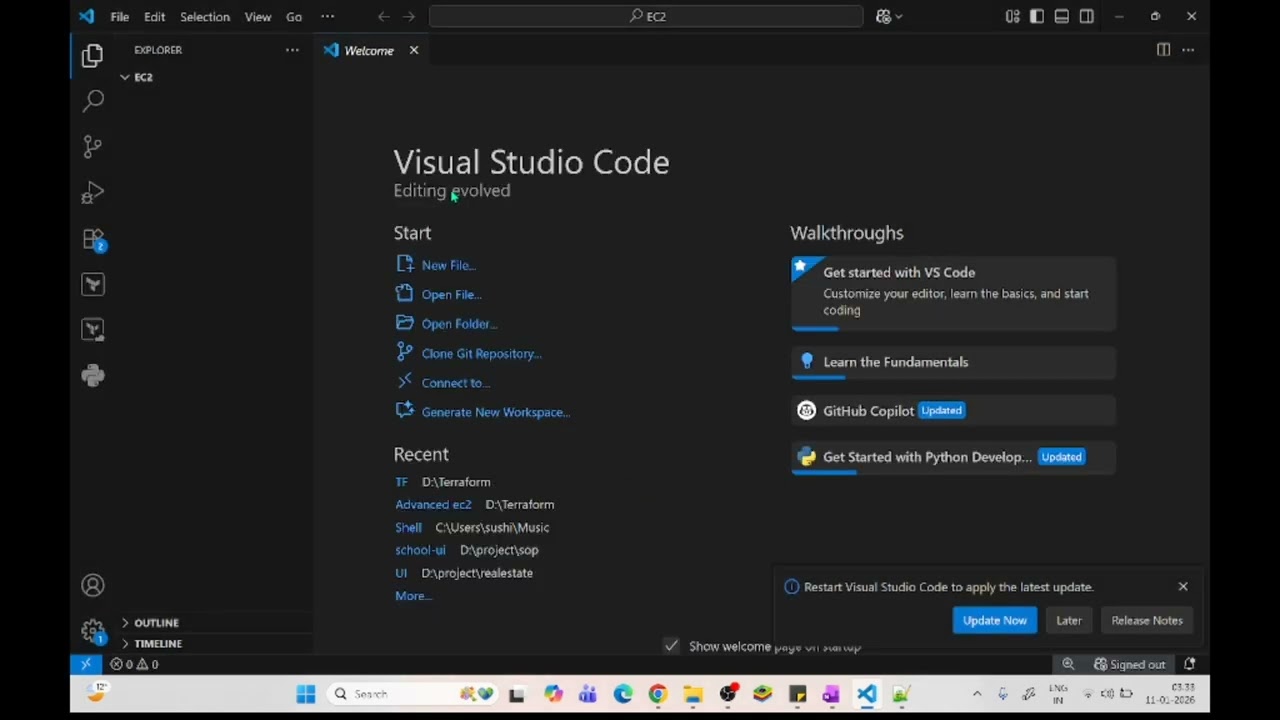The height and width of the screenshot is (720, 1280).
Task: Open recent folder Advanced ec2
Action: (433, 505)
